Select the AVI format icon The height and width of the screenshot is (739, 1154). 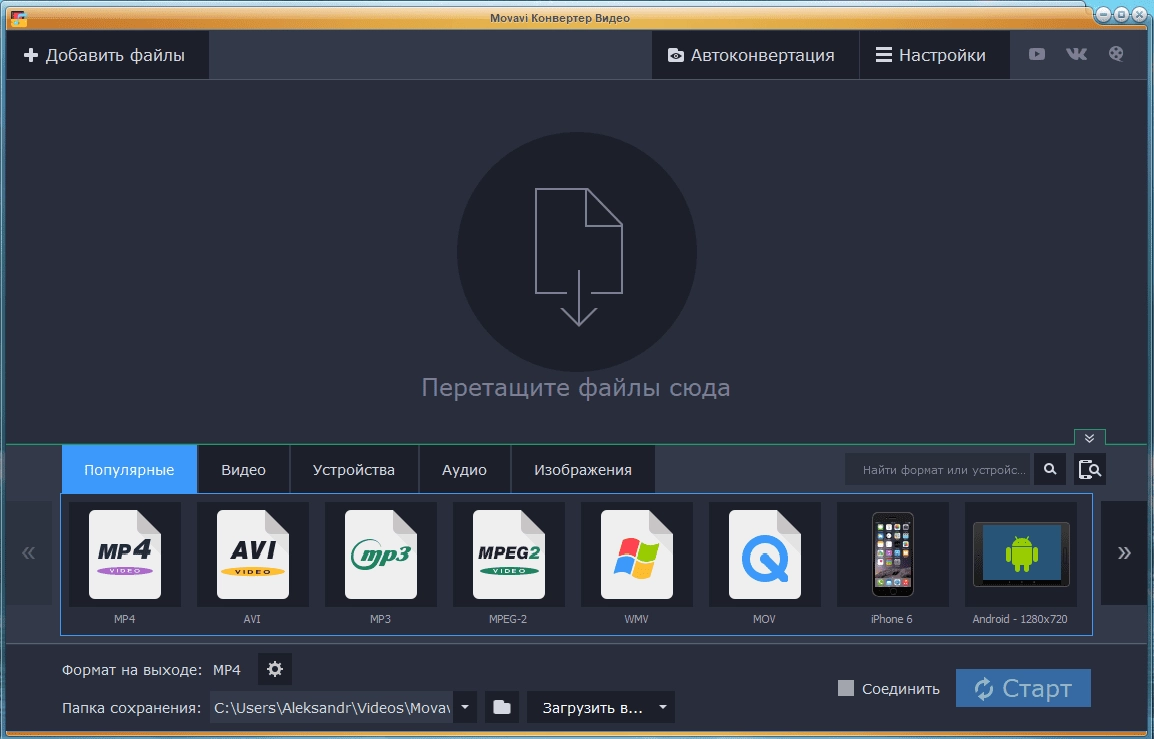(252, 554)
